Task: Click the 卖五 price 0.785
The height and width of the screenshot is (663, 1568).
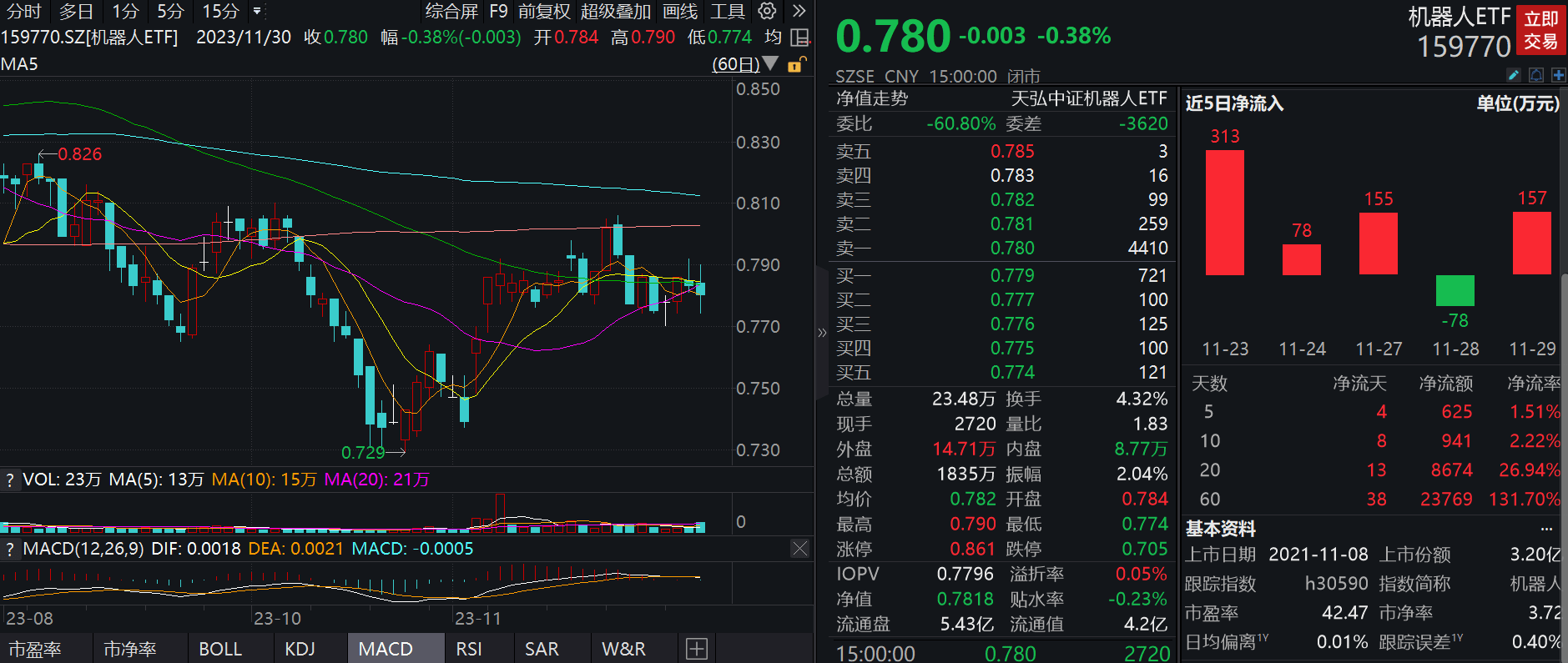Action: tap(1012, 151)
